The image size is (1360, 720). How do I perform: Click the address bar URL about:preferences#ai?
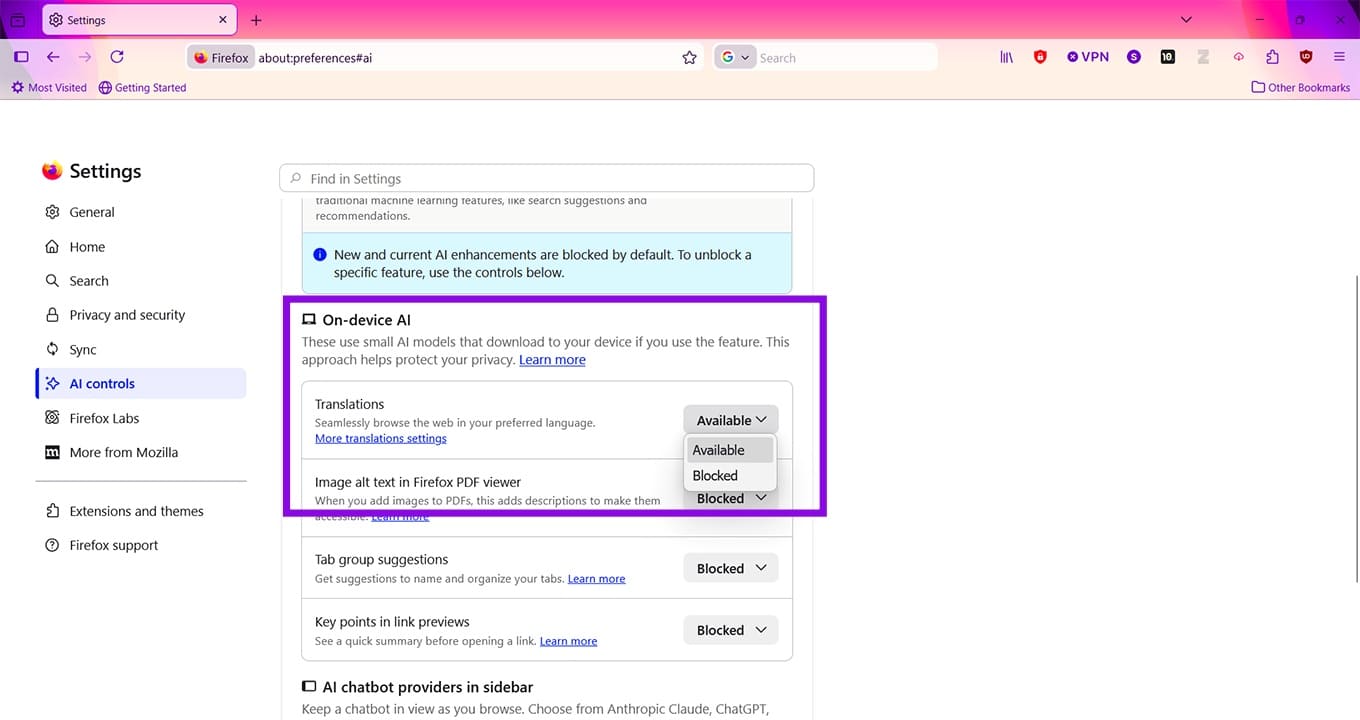pos(315,58)
